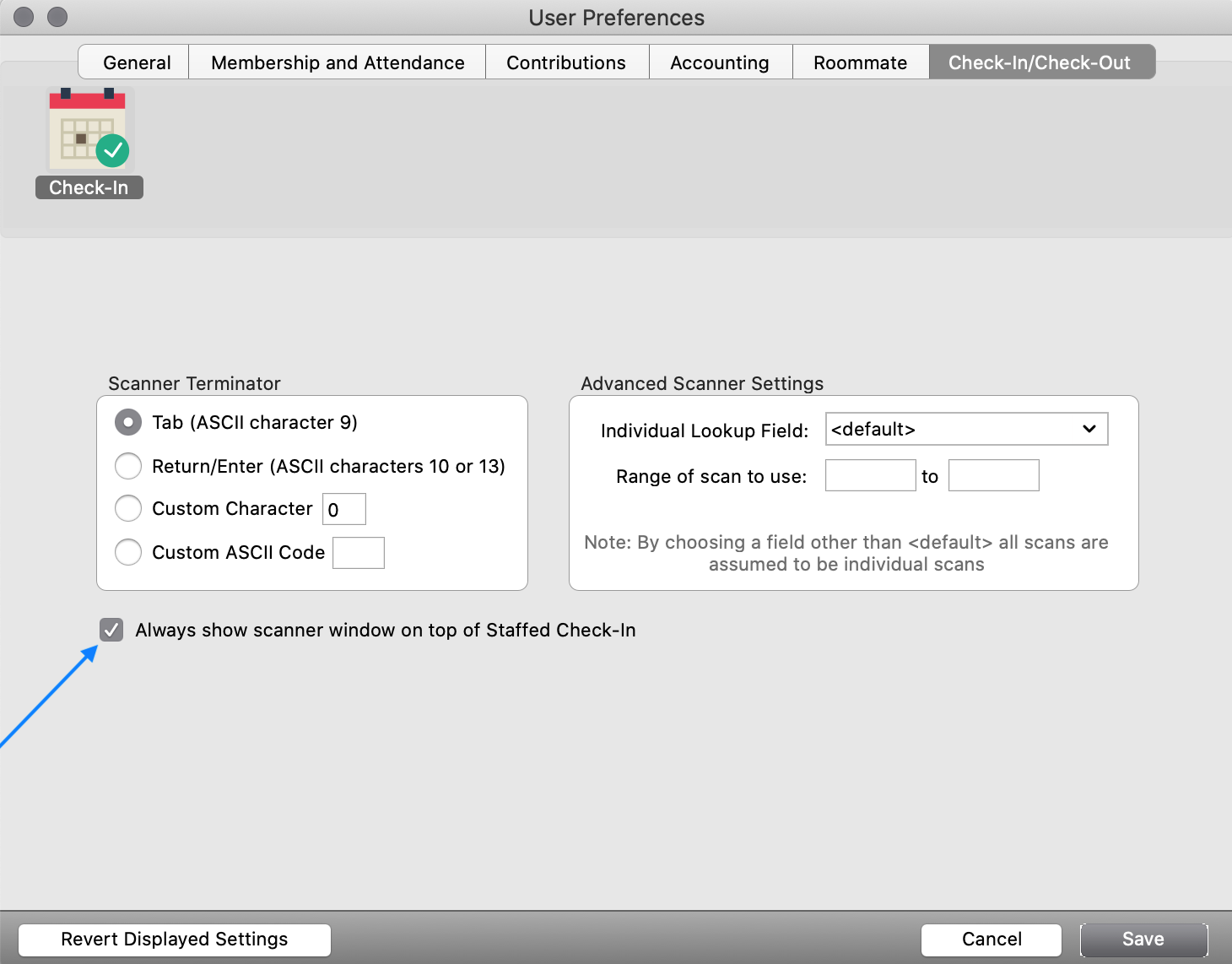Select the Check-In/Check-Out tab
Image resolution: width=1232 pixels, height=964 pixels.
pyautogui.click(x=1042, y=62)
